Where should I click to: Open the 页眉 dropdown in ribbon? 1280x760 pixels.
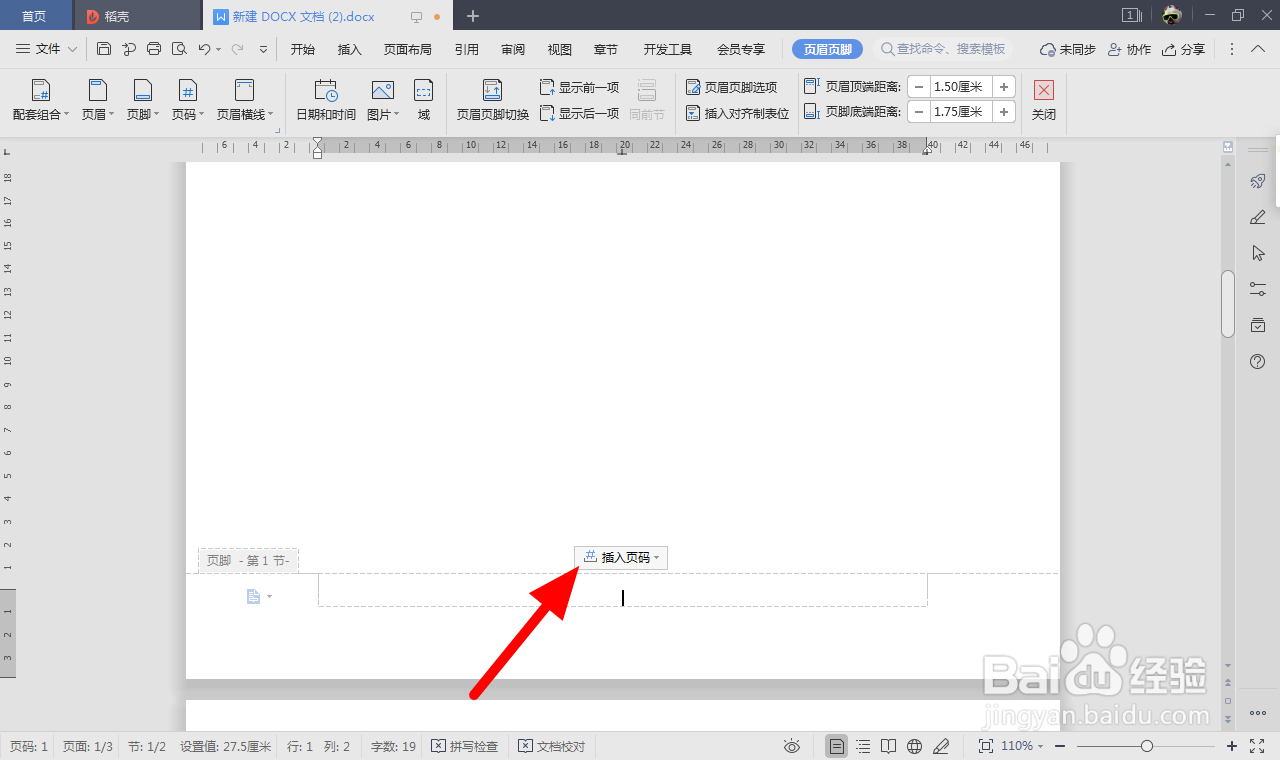[x=98, y=101]
